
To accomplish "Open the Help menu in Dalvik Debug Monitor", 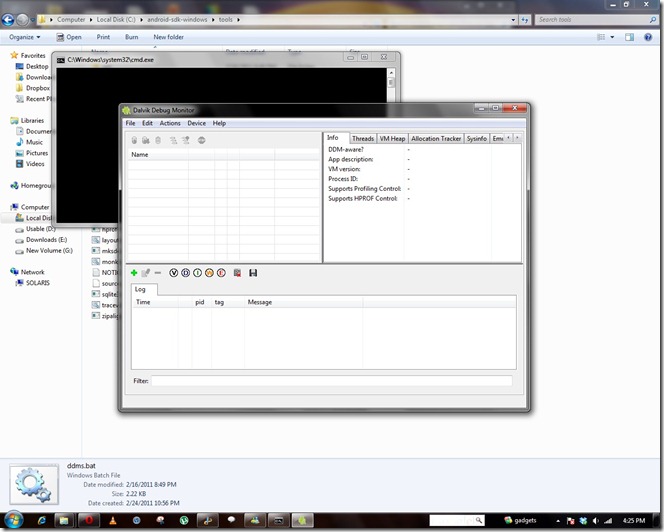I will coord(219,123).
